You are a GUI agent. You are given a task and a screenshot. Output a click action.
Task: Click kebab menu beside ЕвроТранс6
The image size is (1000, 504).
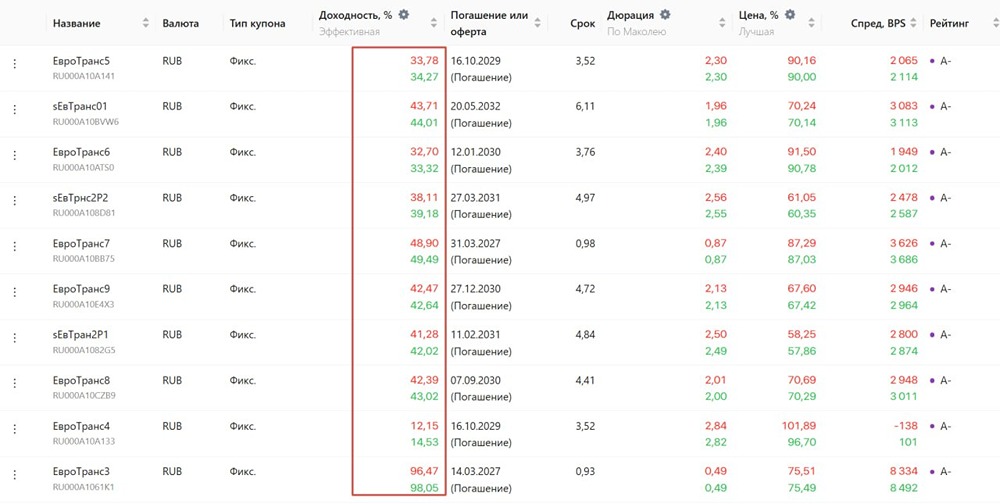click(x=15, y=155)
